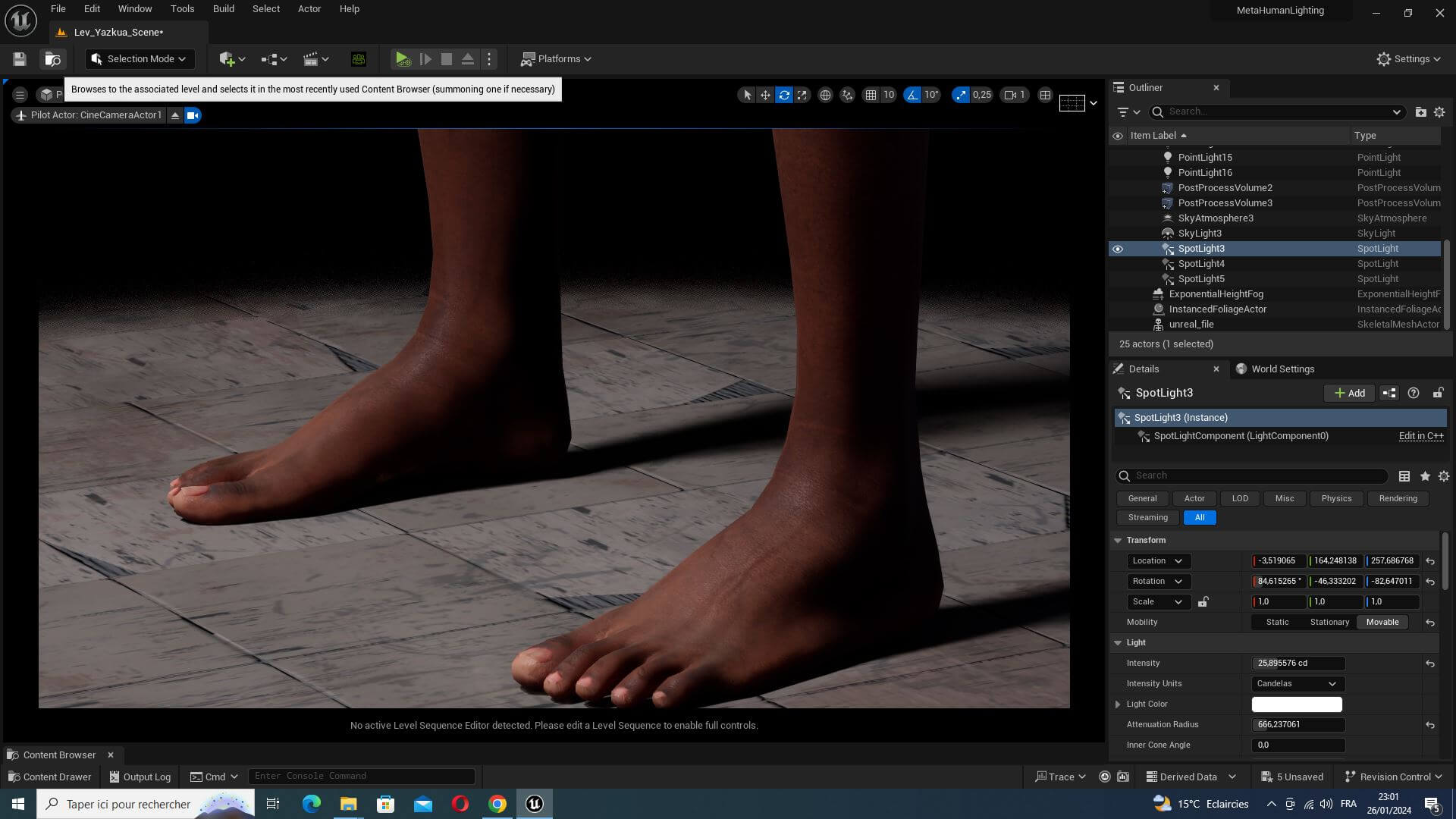Click the Details favorites star icon
Viewport: 1456px width, 819px height.
[x=1425, y=476]
